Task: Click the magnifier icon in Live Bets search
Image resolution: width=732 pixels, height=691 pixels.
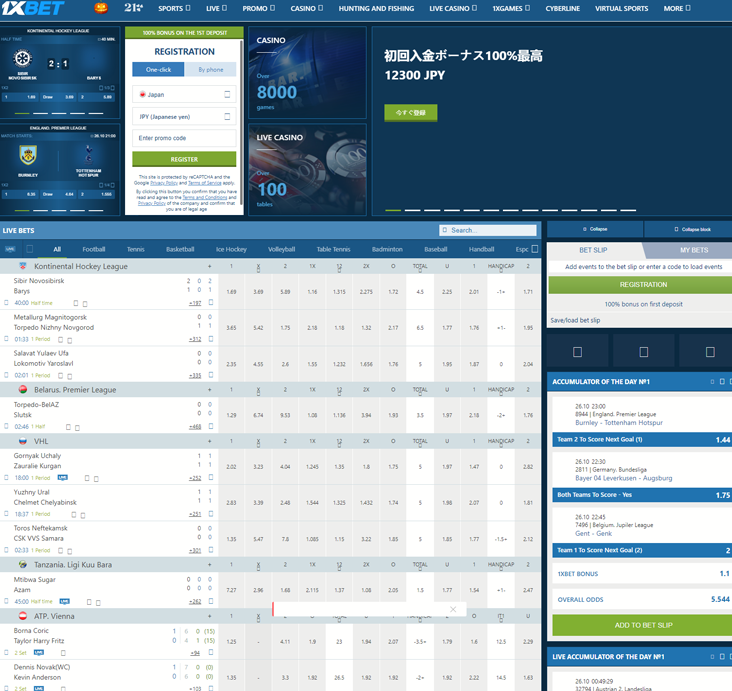Action: click(445, 230)
